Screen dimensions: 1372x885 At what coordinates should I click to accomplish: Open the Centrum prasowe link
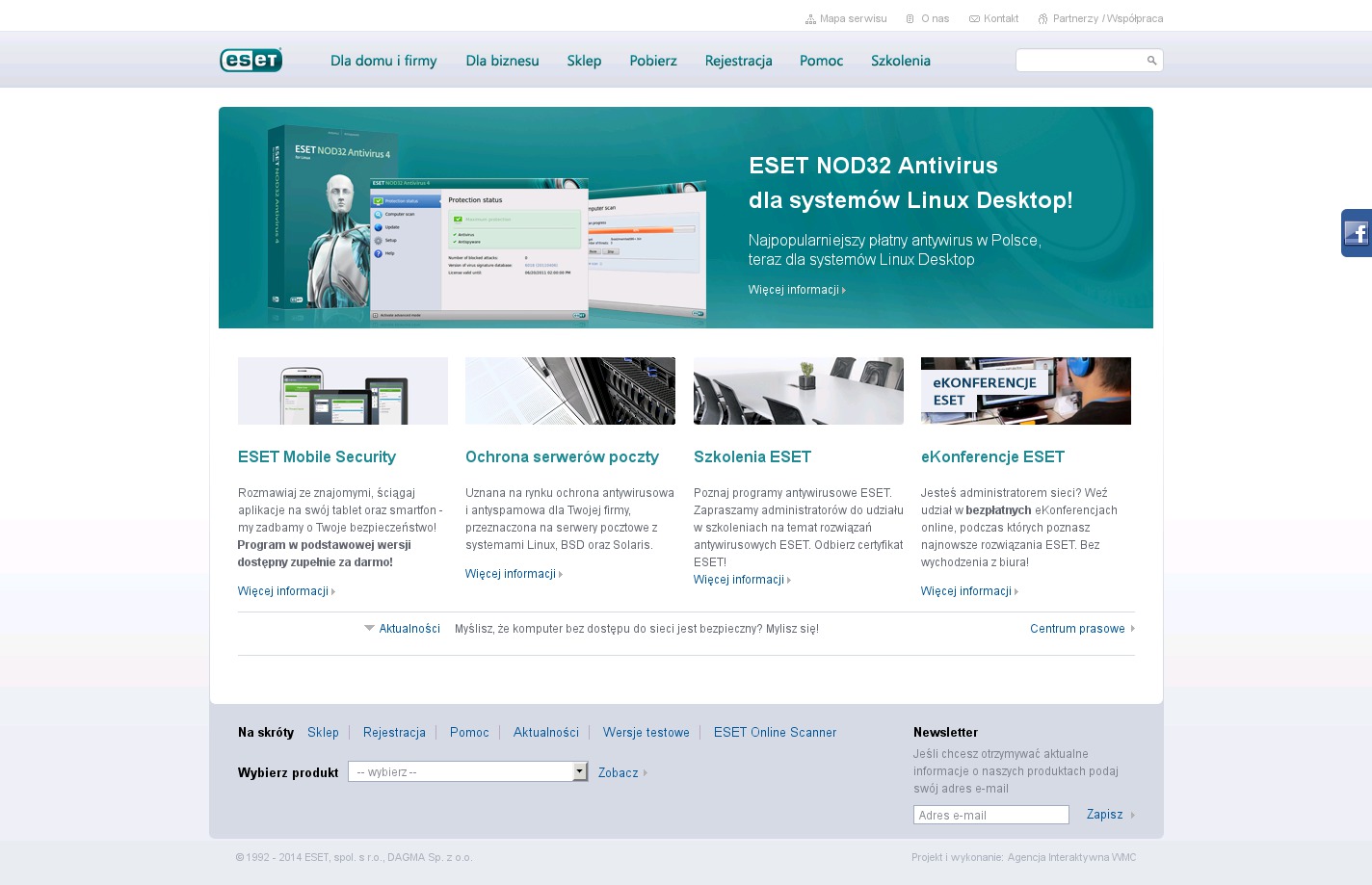tap(1077, 629)
